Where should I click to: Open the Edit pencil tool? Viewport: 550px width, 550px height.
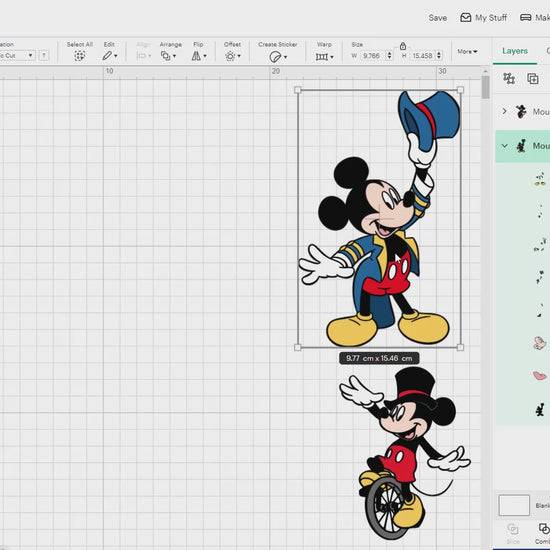tap(107, 56)
